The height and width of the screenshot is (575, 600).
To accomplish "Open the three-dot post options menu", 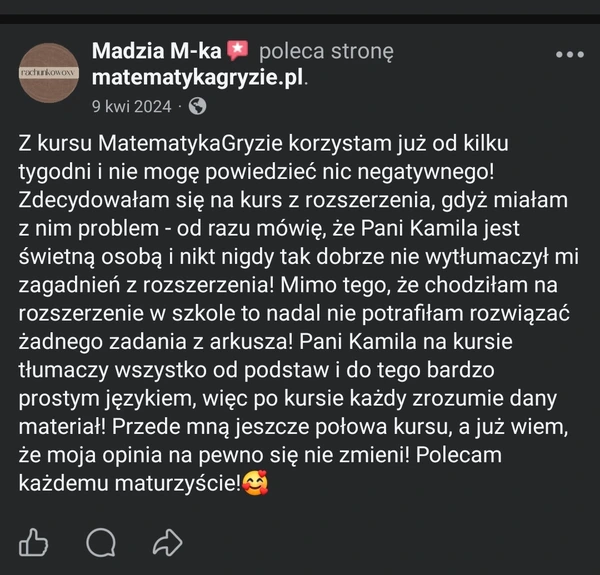I will click(x=568, y=53).
